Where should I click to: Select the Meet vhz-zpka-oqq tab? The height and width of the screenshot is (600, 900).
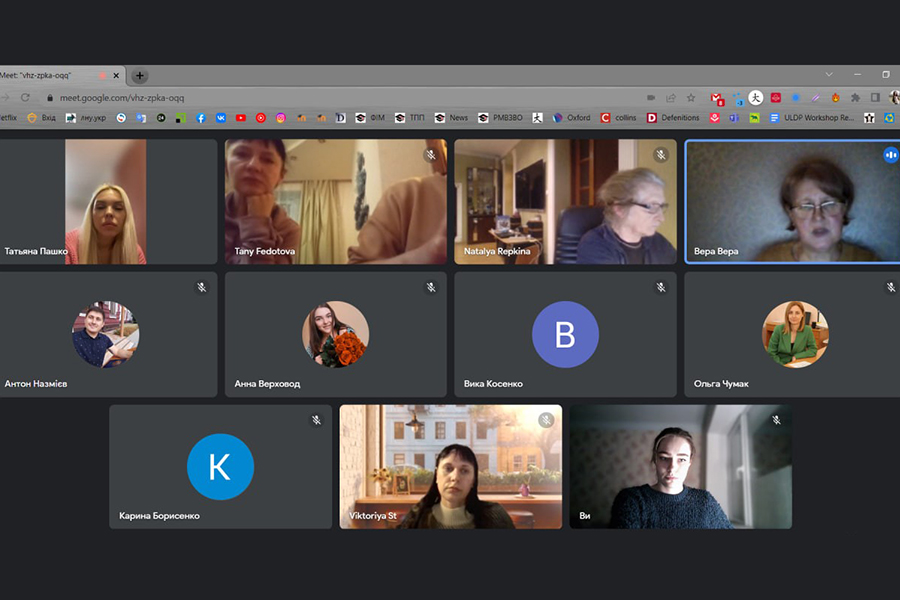click(x=55, y=75)
